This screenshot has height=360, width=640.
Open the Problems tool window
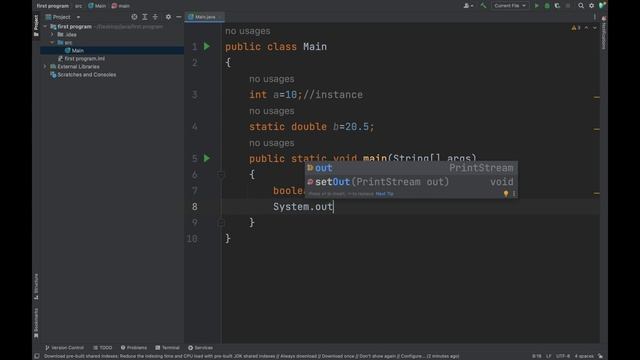coord(133,348)
